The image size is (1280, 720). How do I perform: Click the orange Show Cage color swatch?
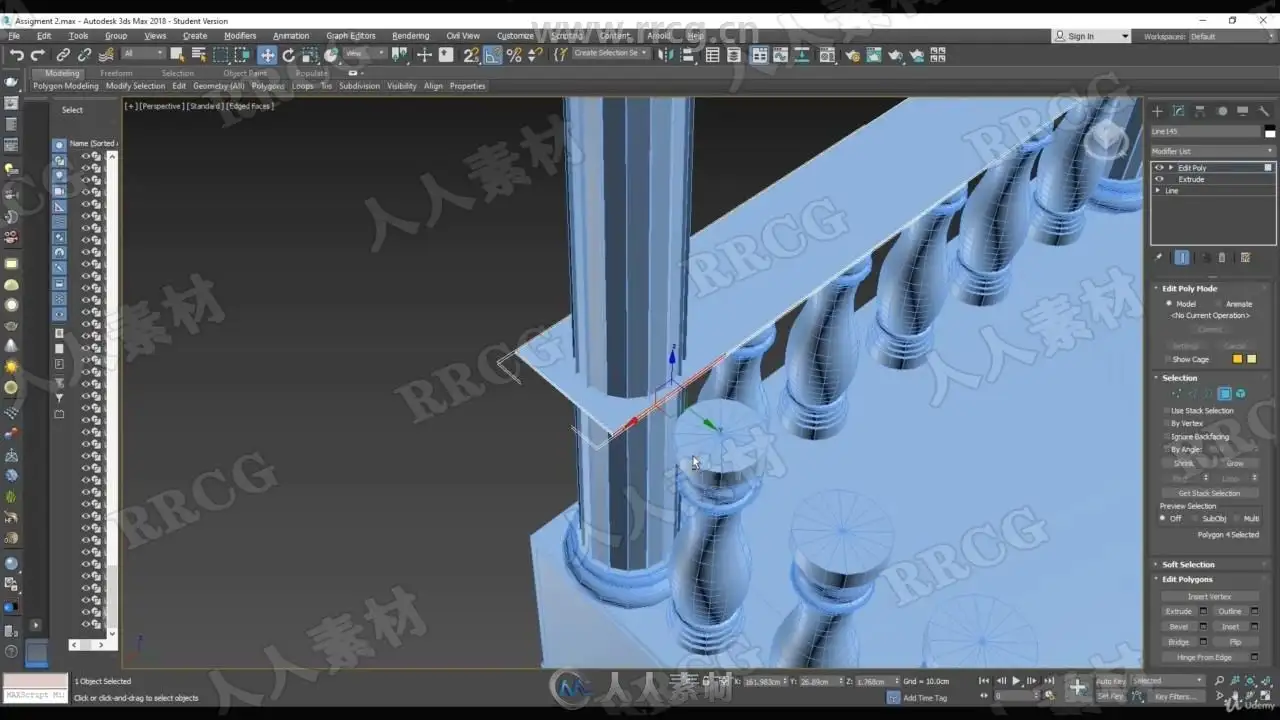[1237, 359]
